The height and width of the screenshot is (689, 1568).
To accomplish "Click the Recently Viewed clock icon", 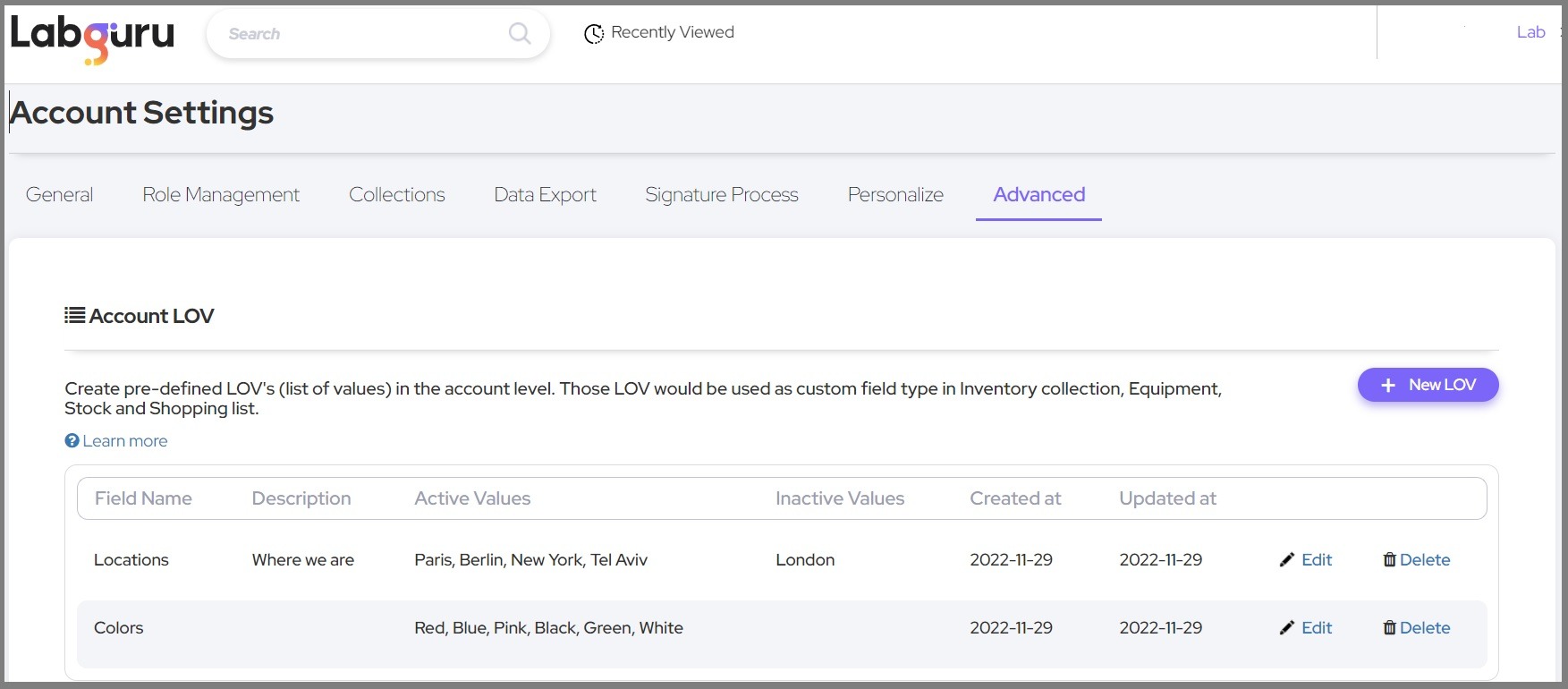I will (593, 34).
